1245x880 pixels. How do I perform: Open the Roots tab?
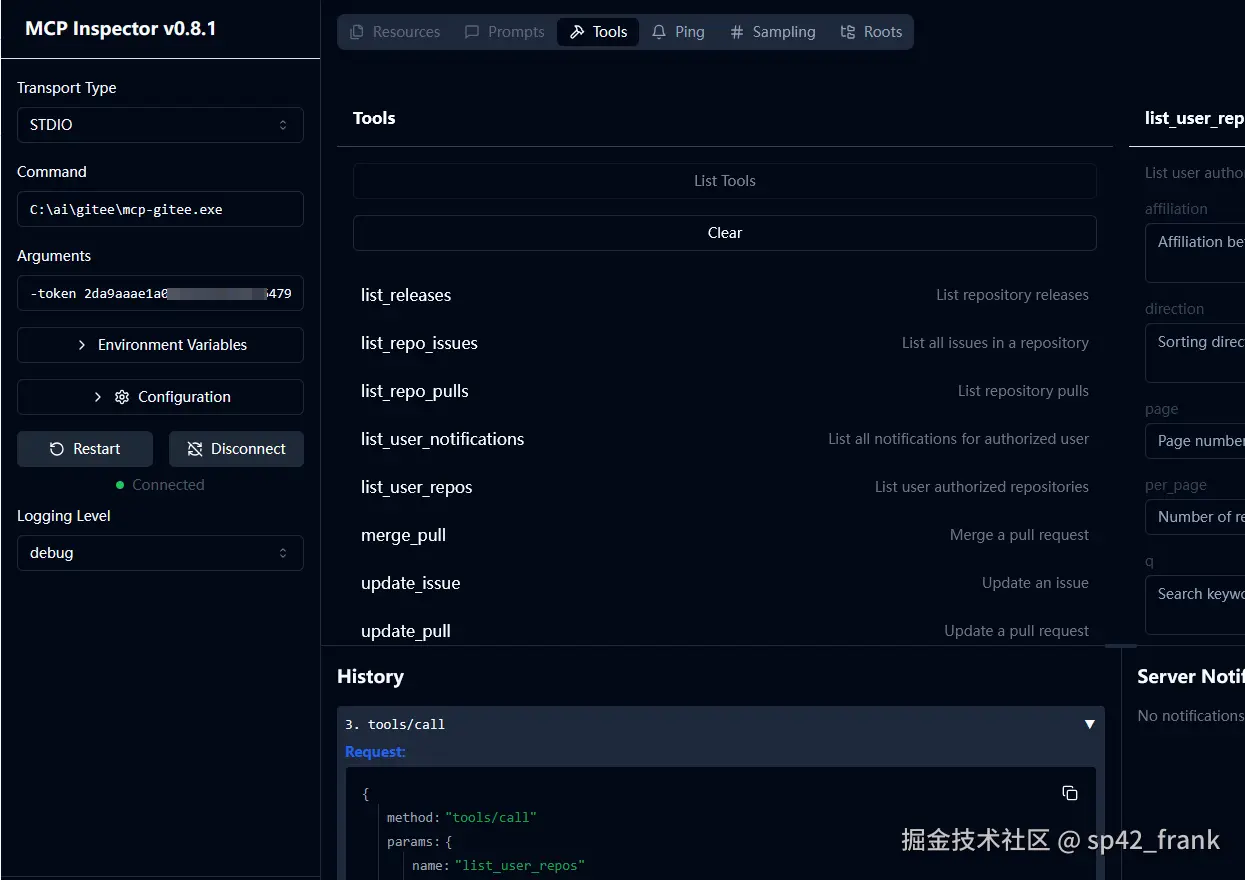(x=871, y=32)
